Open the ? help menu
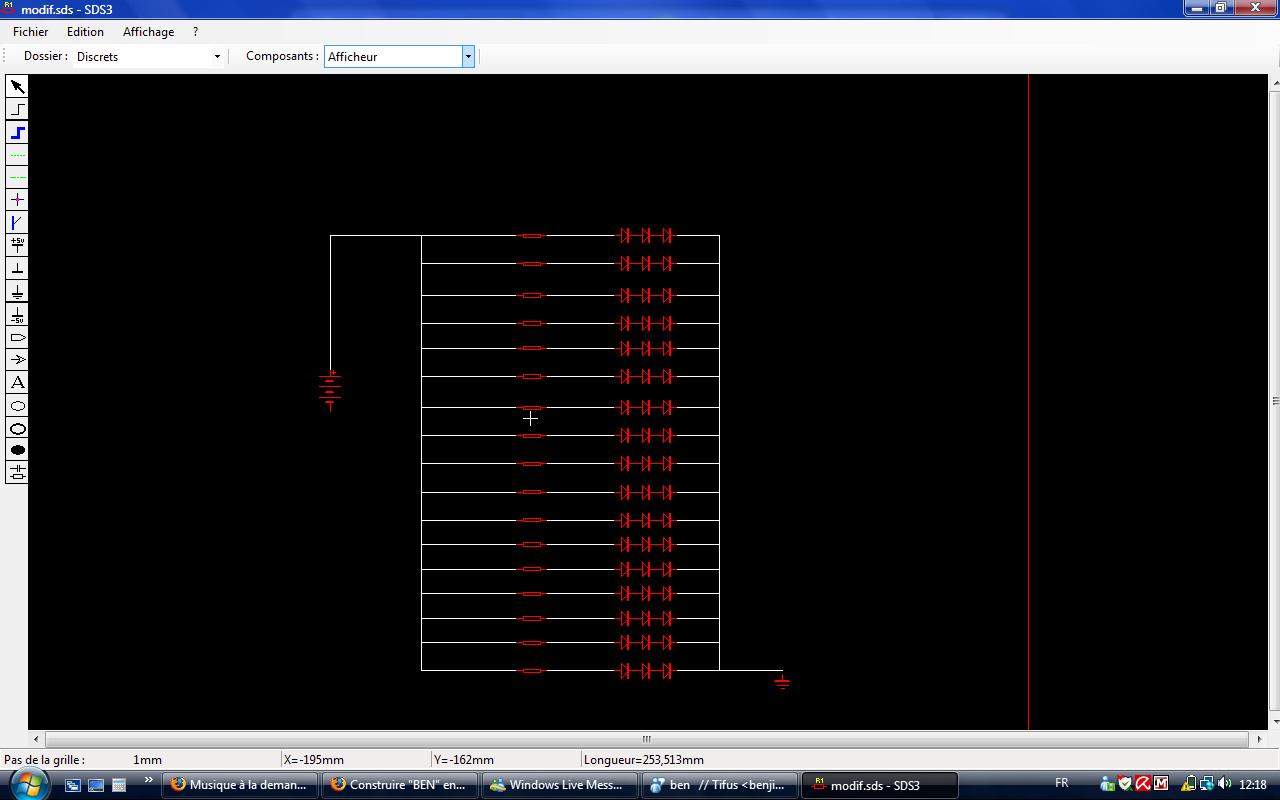The width and height of the screenshot is (1280, 800). [195, 32]
